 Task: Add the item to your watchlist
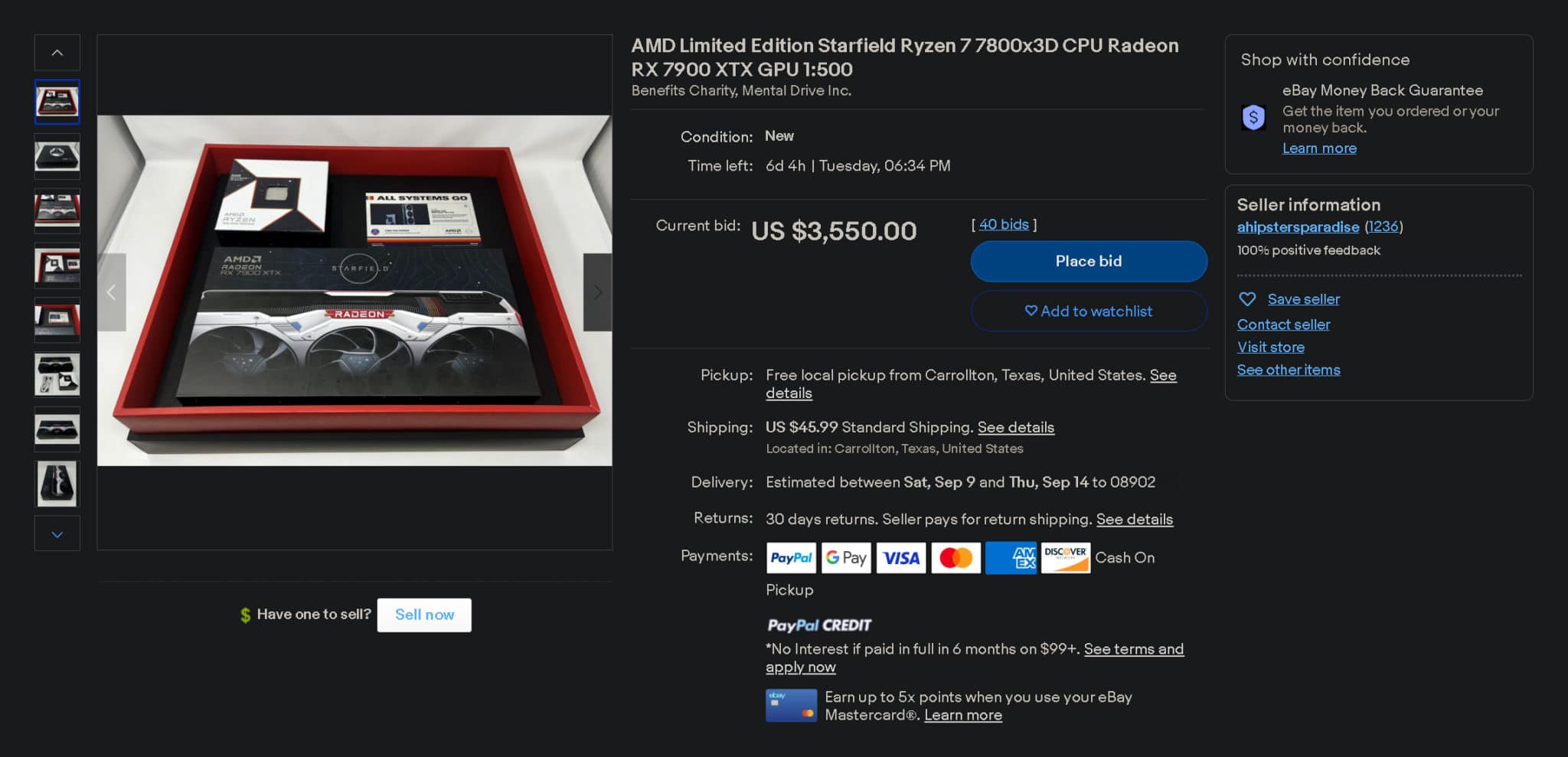coord(1088,311)
